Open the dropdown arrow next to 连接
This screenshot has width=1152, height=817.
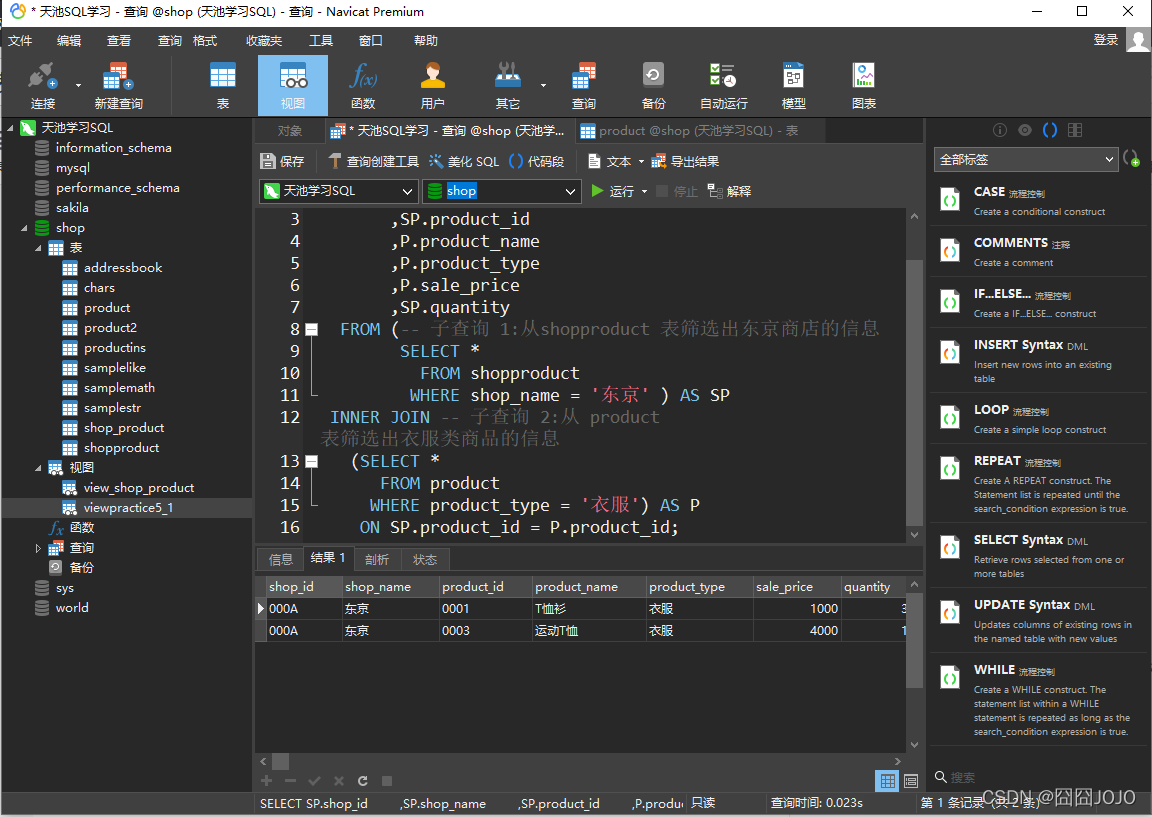(x=78, y=85)
